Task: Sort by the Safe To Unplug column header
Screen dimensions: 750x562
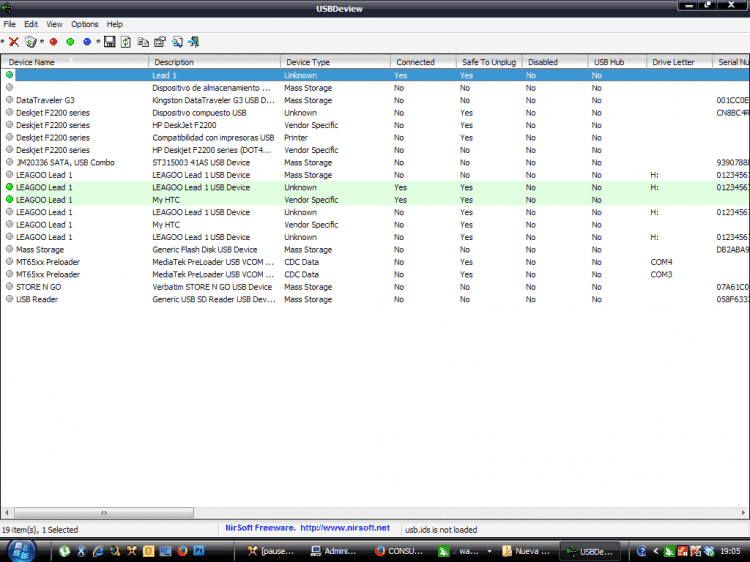Action: click(489, 62)
